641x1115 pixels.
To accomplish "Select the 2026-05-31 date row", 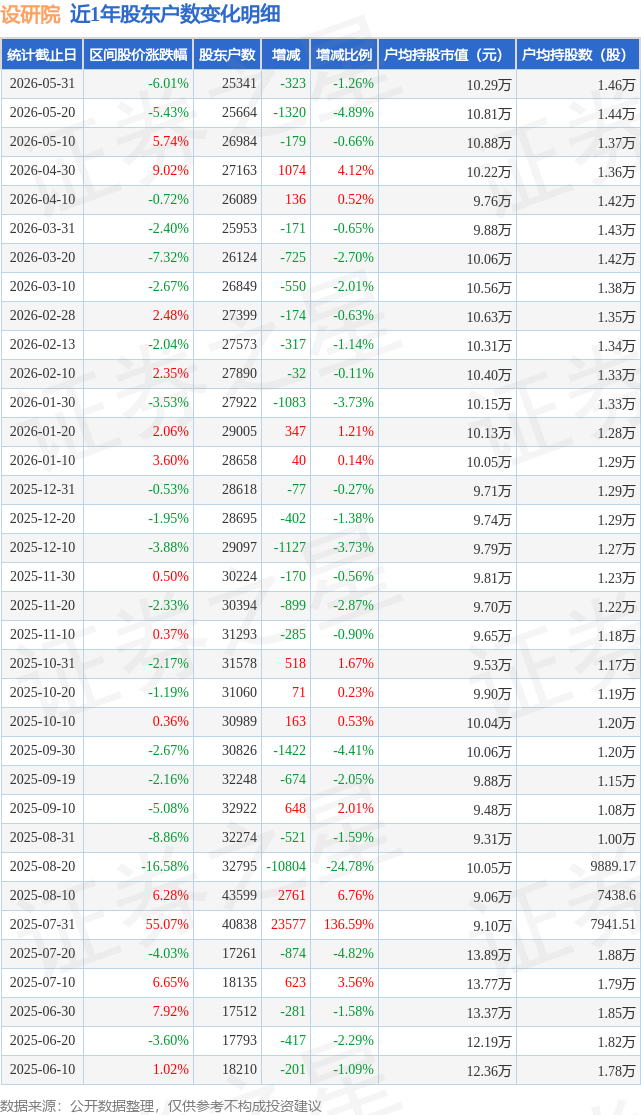I will [320, 84].
